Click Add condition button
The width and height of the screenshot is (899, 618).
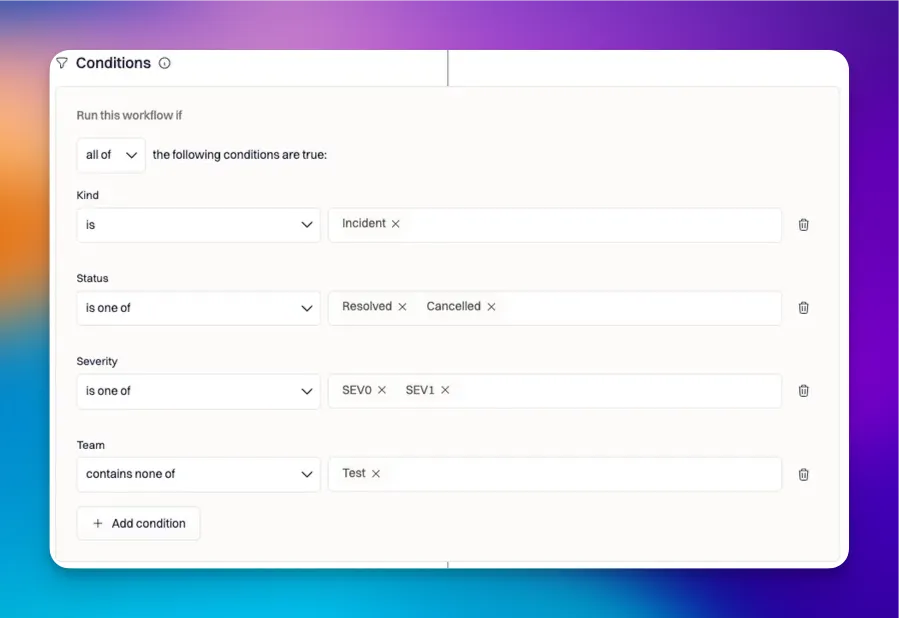click(x=138, y=523)
